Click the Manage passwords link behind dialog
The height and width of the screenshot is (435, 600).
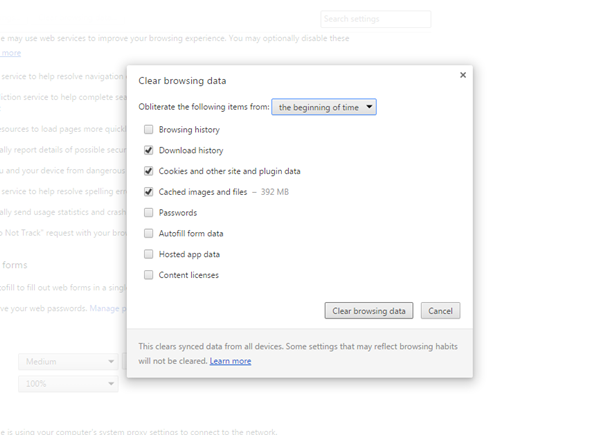tap(106, 309)
